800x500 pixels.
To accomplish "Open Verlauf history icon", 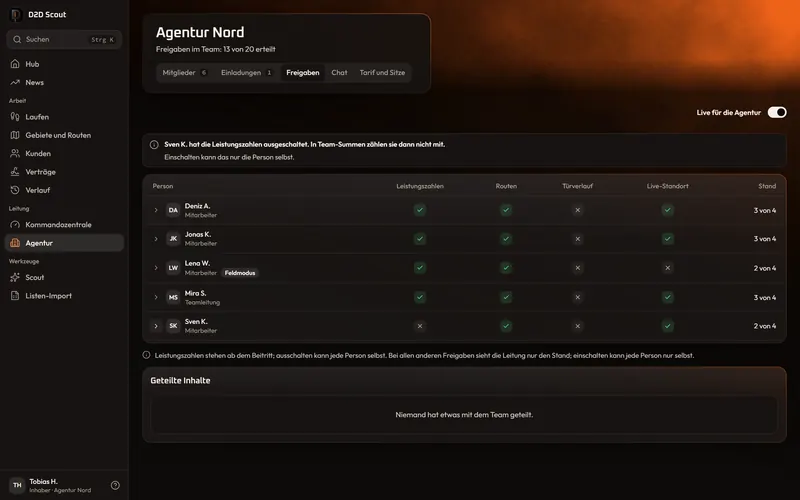I will pos(15,190).
